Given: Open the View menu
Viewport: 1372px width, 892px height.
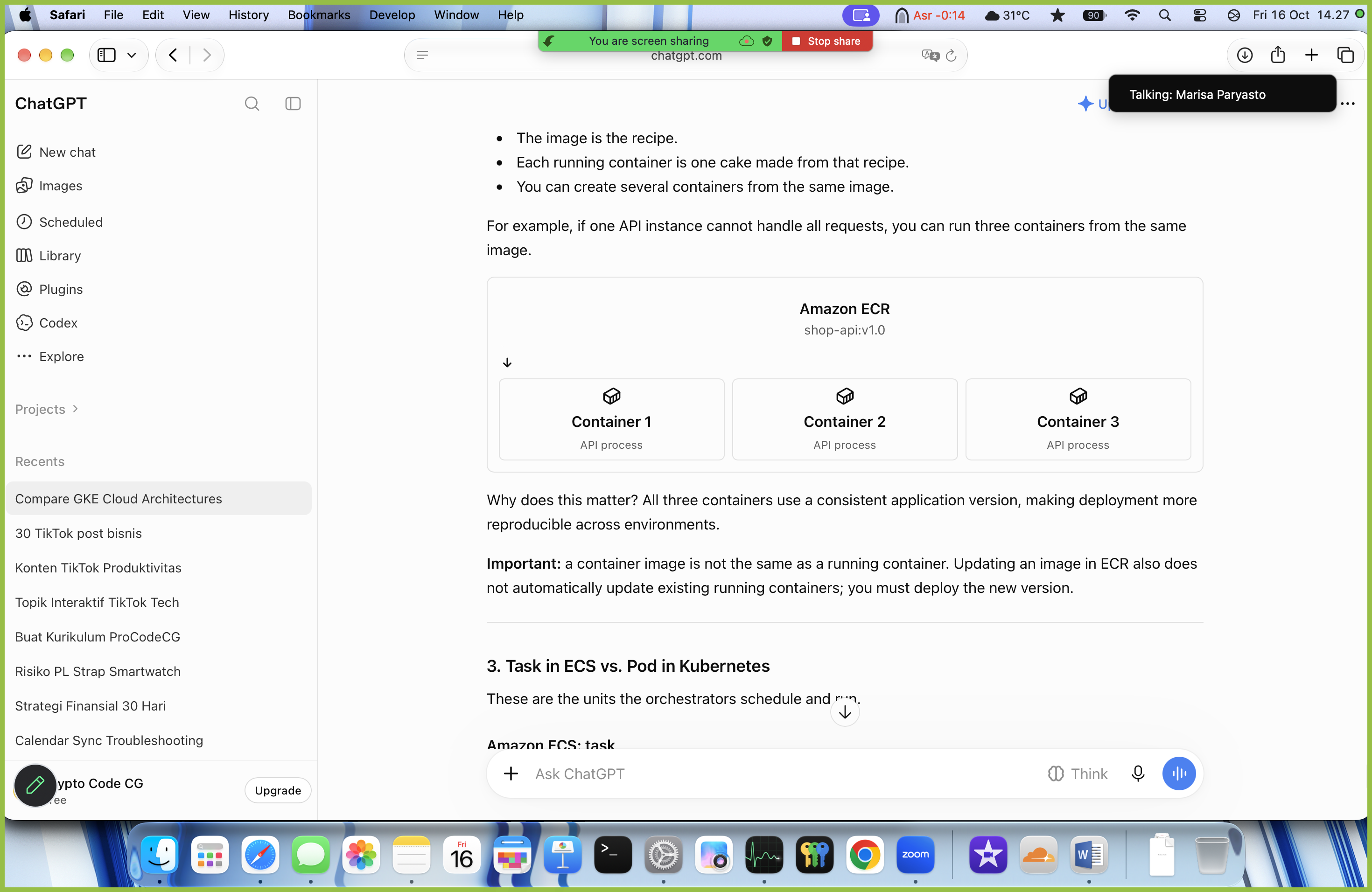Looking at the screenshot, I should pos(196,15).
